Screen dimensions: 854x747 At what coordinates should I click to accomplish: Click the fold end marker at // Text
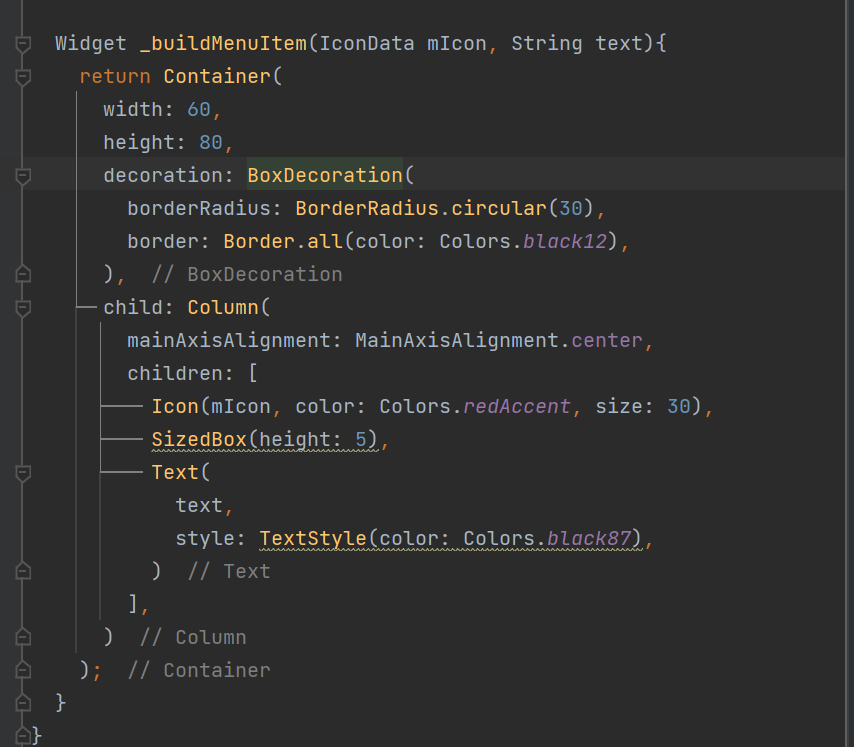(23, 571)
